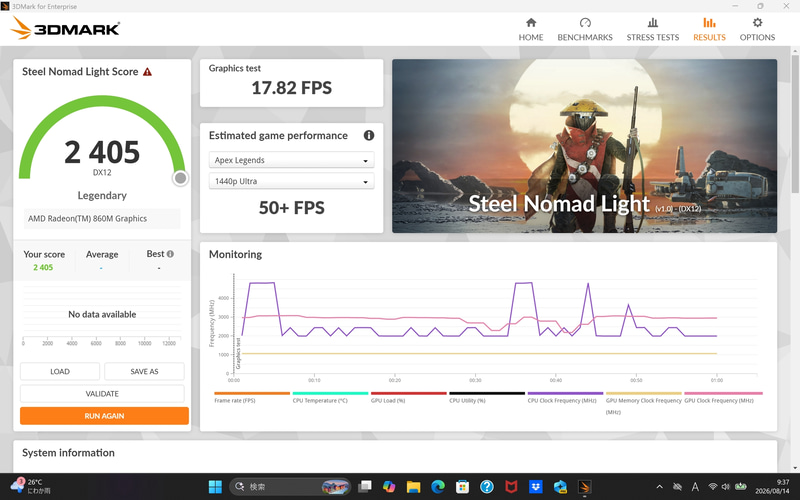Viewport: 800px width, 500px height.
Task: Open the Apex Legends game dropdown
Action: [291, 160]
